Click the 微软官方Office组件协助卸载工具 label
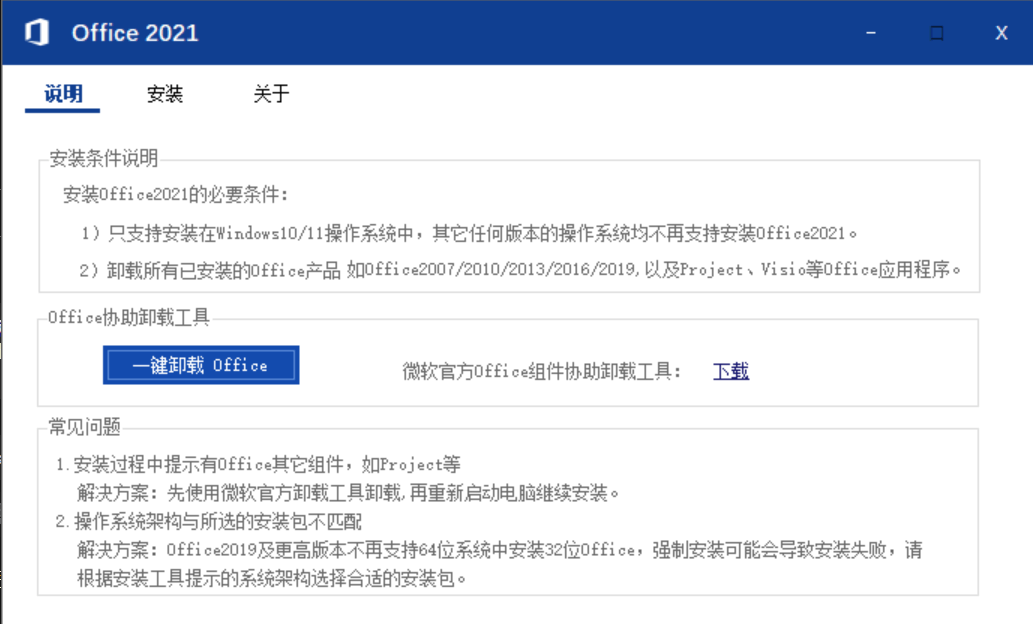 tap(542, 372)
